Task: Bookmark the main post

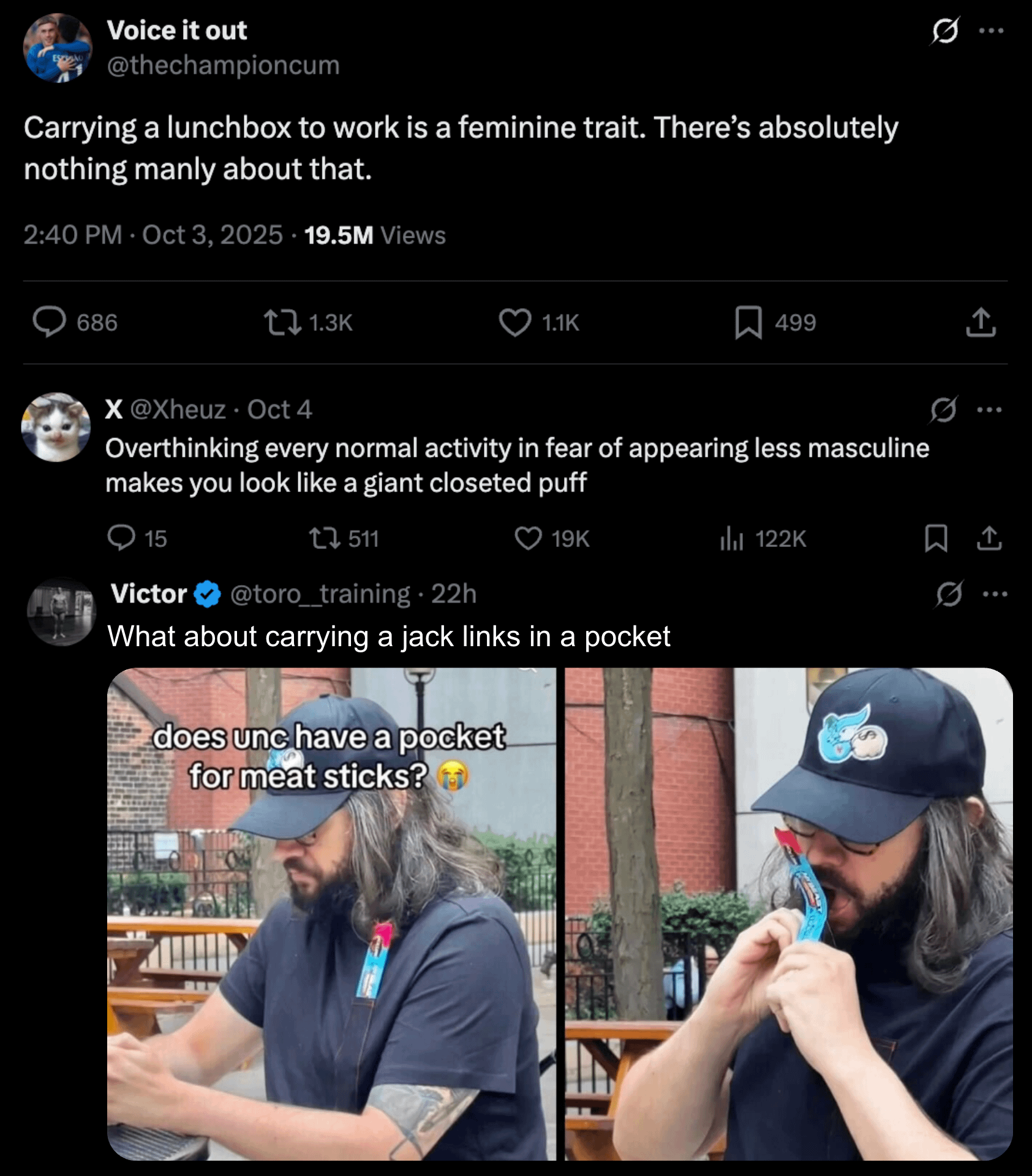Action: (748, 322)
